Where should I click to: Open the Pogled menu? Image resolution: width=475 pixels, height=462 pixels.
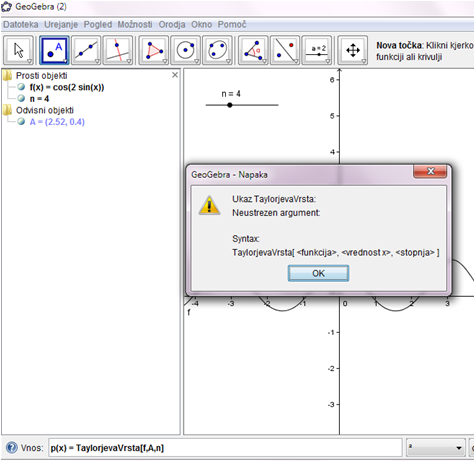coord(98,24)
